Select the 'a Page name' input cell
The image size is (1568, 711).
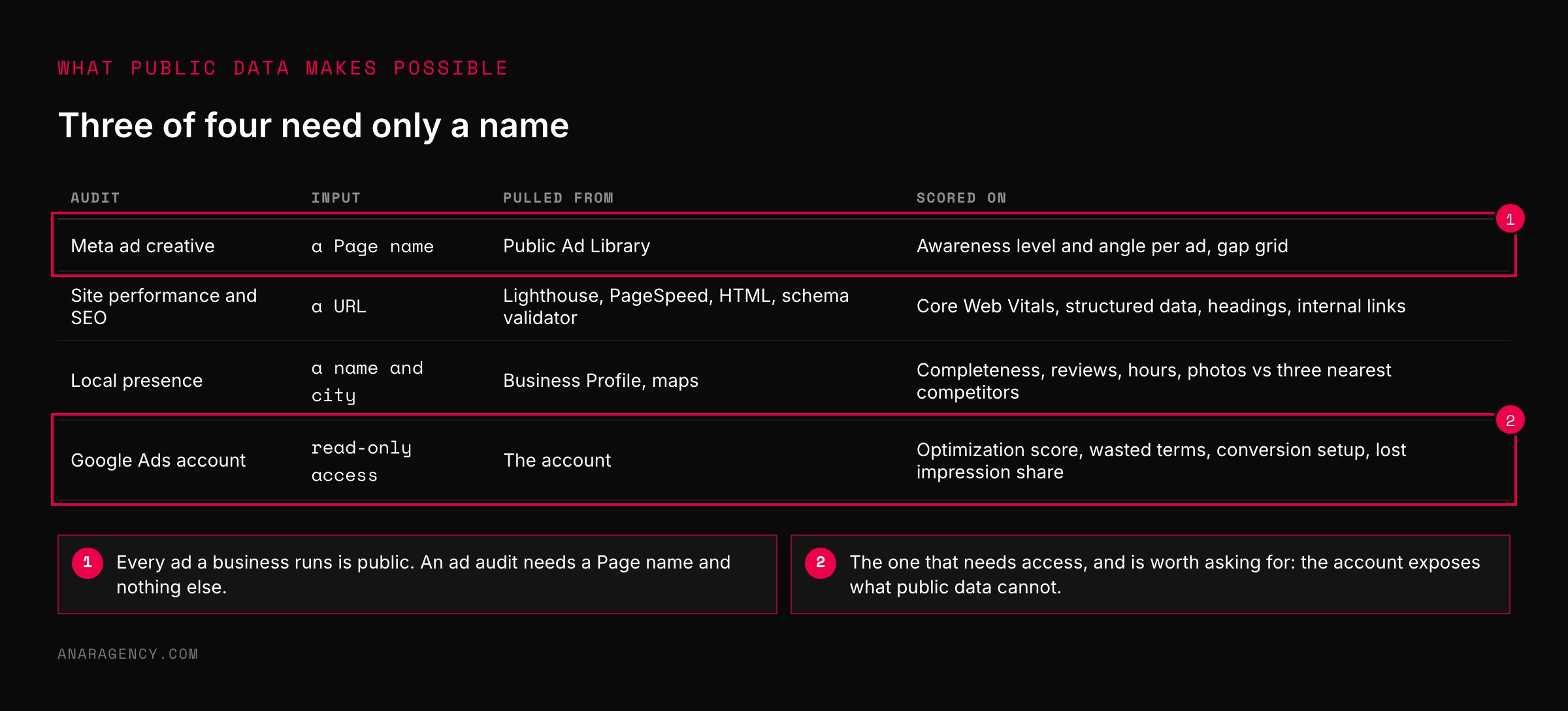coord(372,246)
